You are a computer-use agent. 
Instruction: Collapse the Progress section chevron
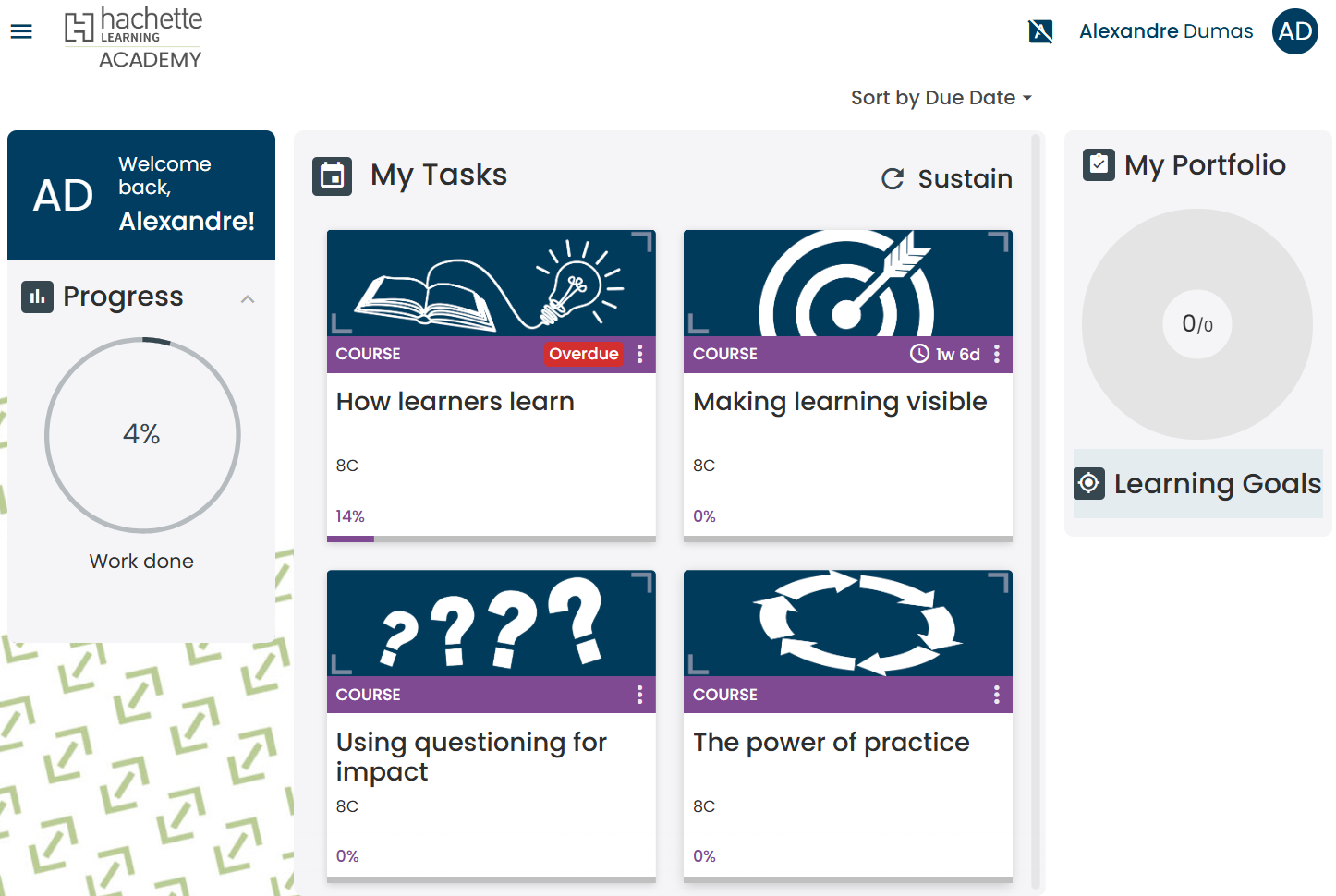(247, 298)
